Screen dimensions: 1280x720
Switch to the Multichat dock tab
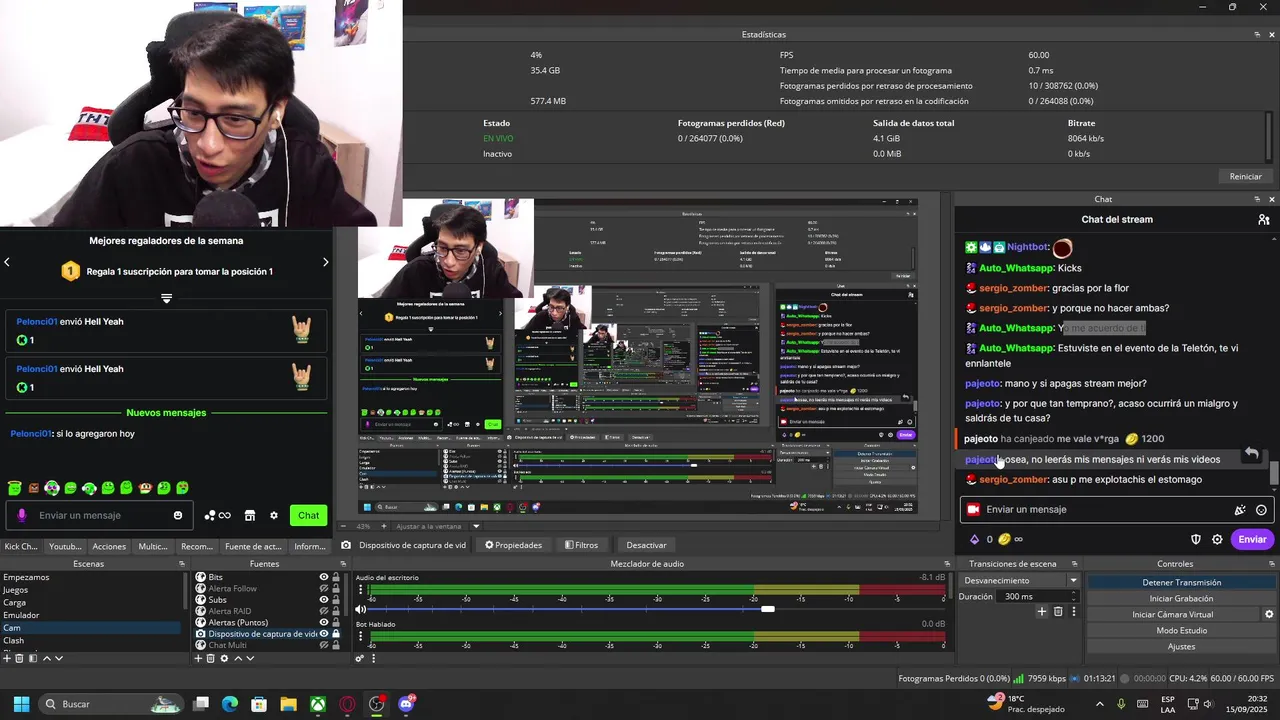point(153,546)
